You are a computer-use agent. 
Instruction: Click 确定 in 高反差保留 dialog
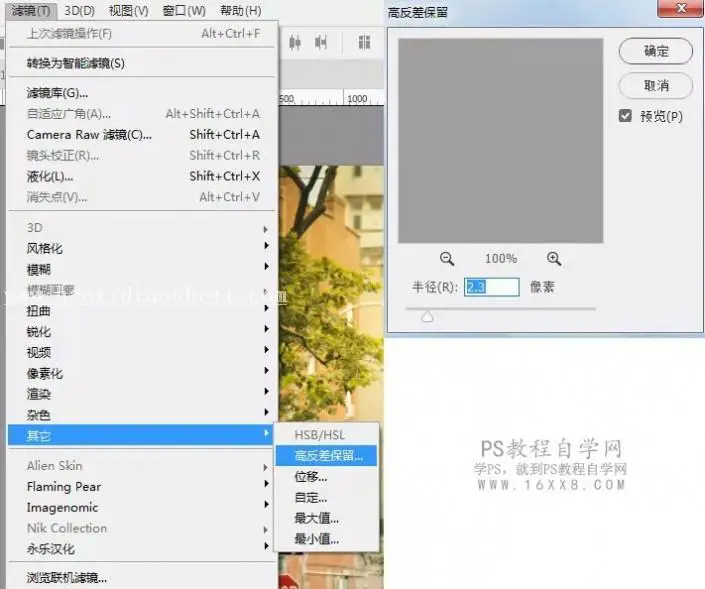[x=656, y=51]
